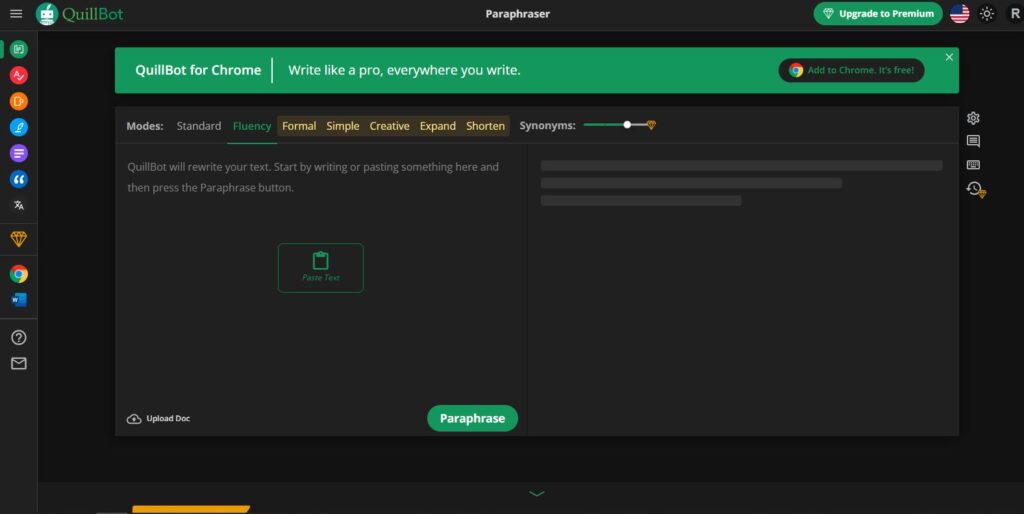This screenshot has width=1024, height=514.
Task: Select the Fluency mode
Action: pyautogui.click(x=251, y=126)
